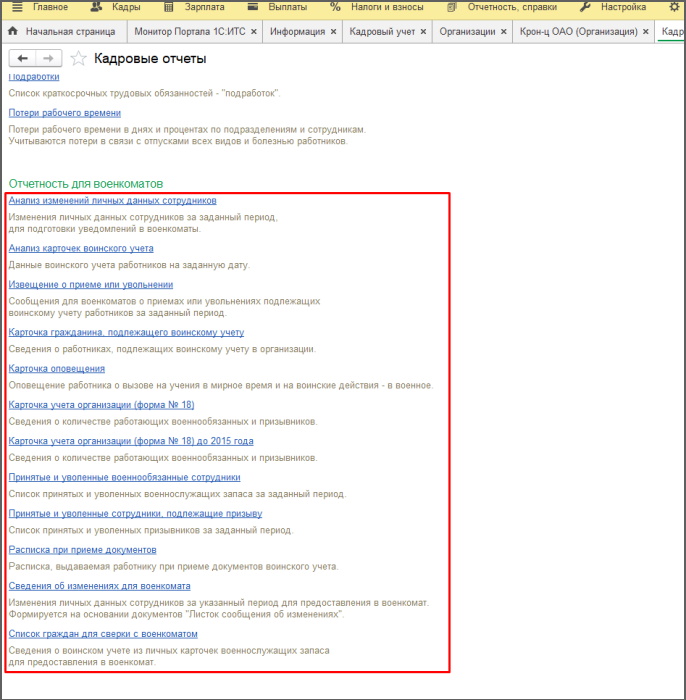Add Кадровые отчеты to favorites with star

coord(78,59)
